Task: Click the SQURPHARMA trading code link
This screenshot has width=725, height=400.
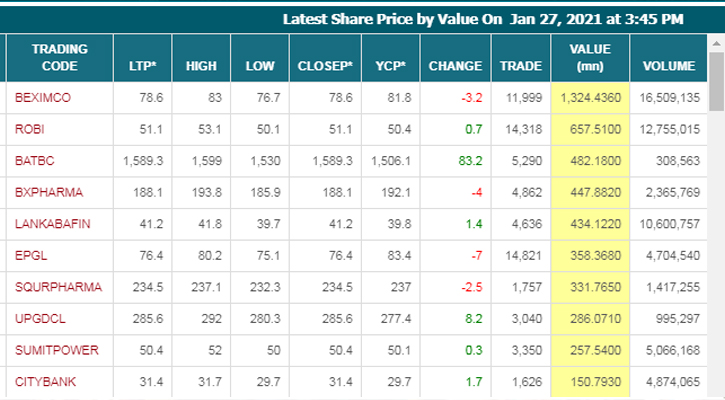Action: (x=58, y=287)
